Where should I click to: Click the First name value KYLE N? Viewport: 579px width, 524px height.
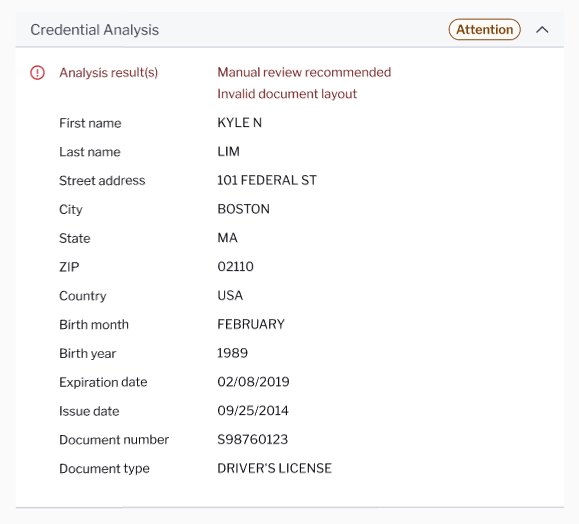(239, 123)
